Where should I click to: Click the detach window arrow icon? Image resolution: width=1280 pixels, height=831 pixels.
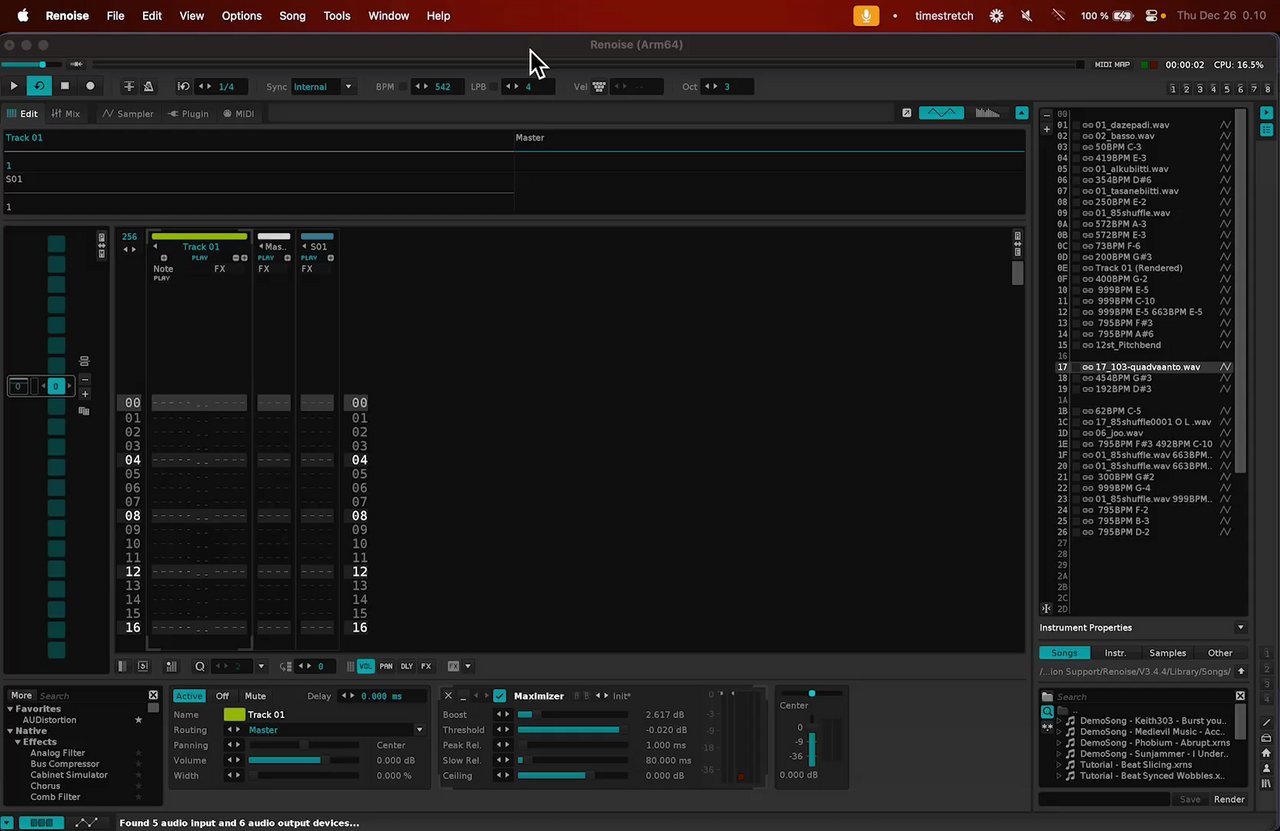(x=907, y=113)
